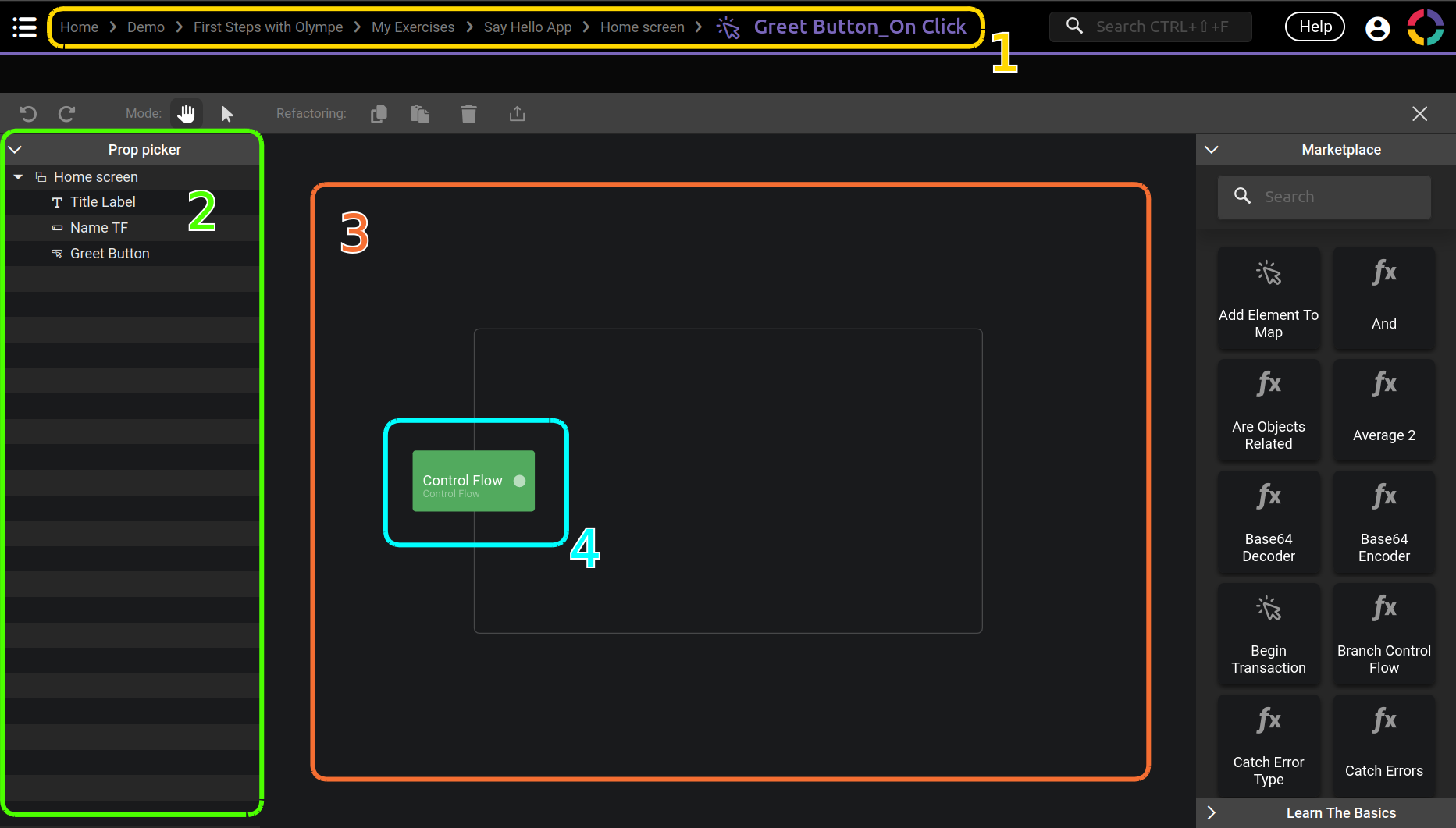Click the undo arrow icon

28,114
